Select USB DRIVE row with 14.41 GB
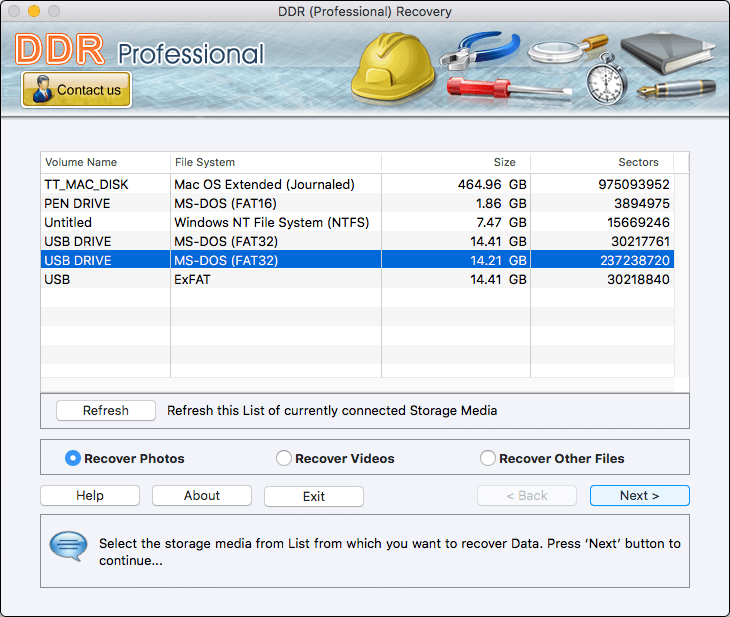This screenshot has width=730, height=617. pos(357,241)
